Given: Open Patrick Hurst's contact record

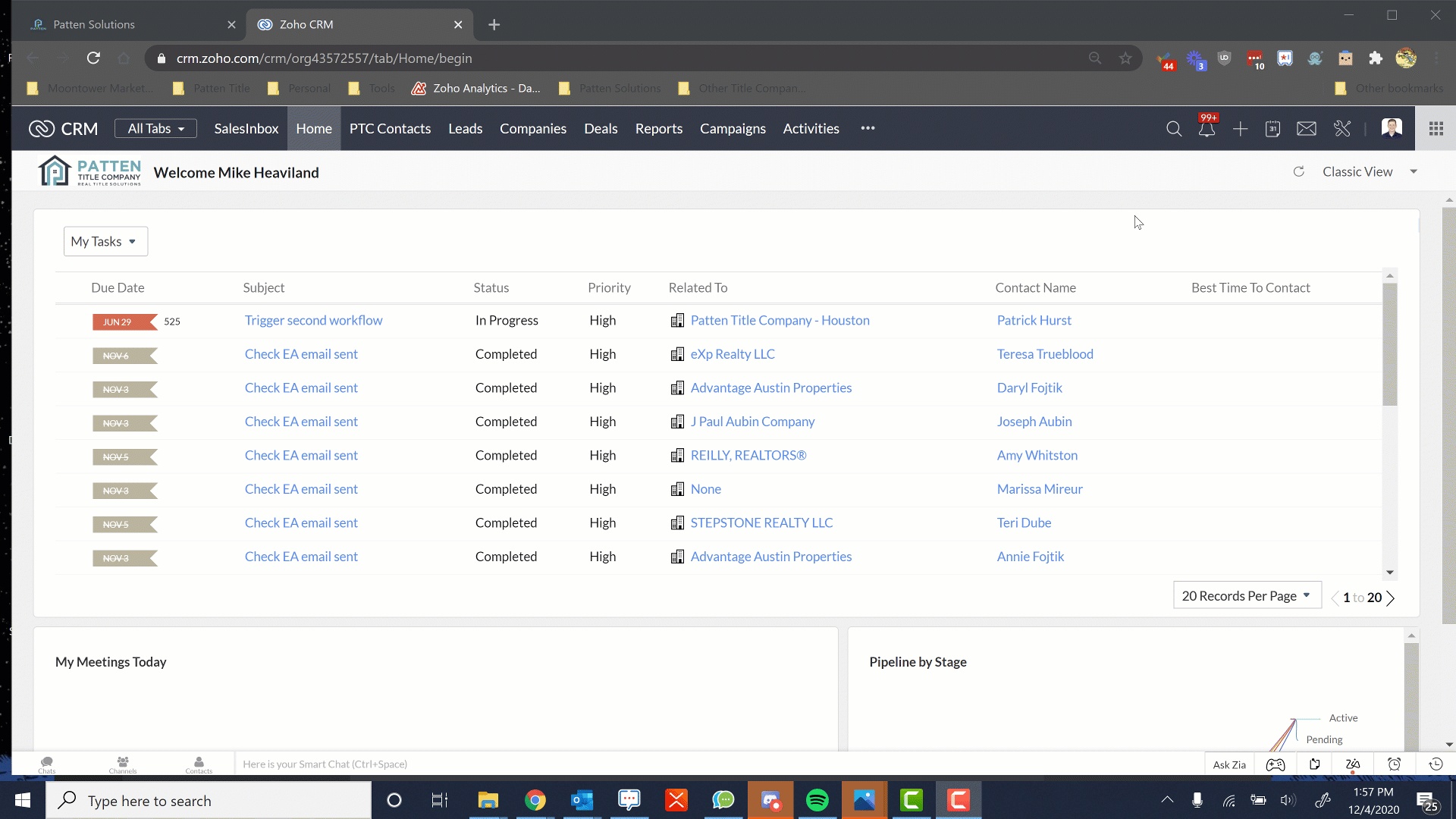Looking at the screenshot, I should click(x=1034, y=320).
